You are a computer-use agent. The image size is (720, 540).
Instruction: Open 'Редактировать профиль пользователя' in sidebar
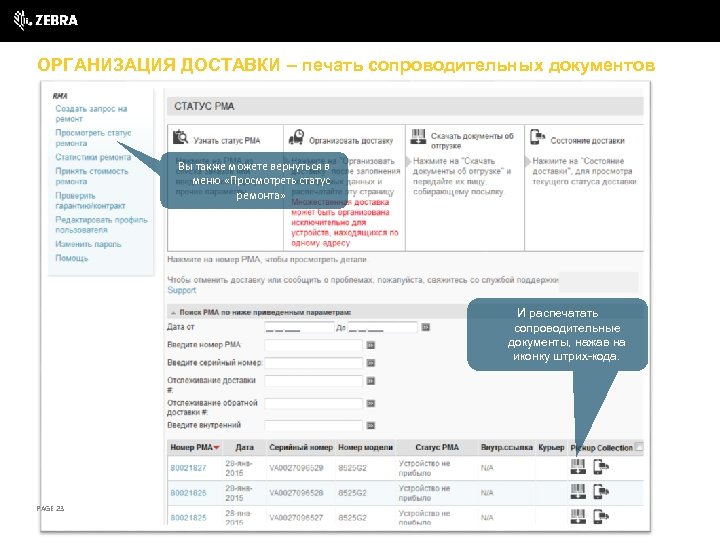coord(101,225)
